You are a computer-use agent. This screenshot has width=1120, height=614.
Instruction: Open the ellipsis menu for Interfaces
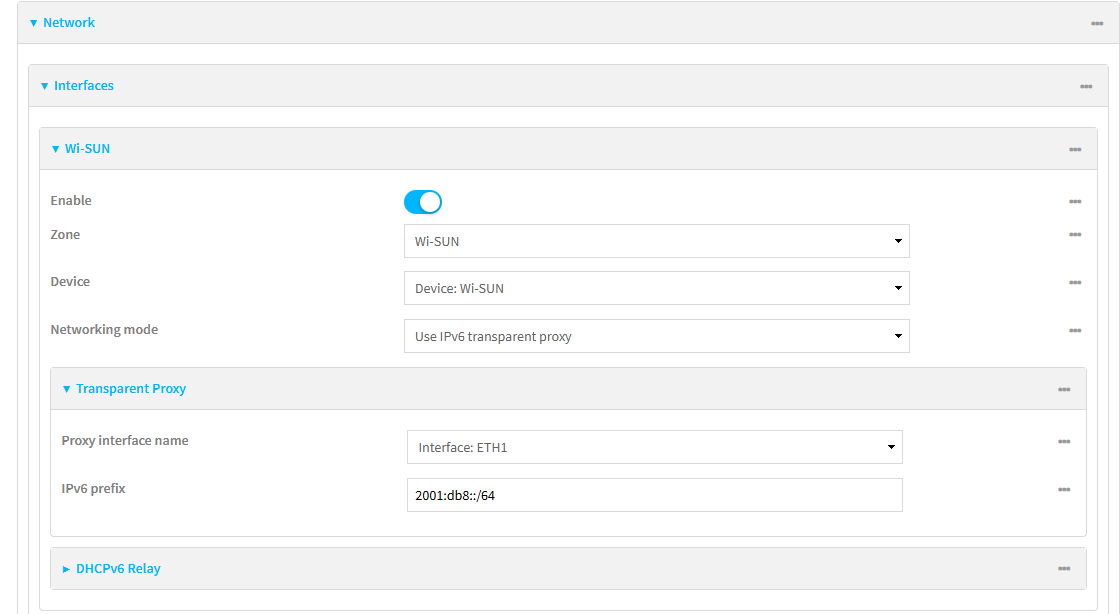coord(1086,86)
